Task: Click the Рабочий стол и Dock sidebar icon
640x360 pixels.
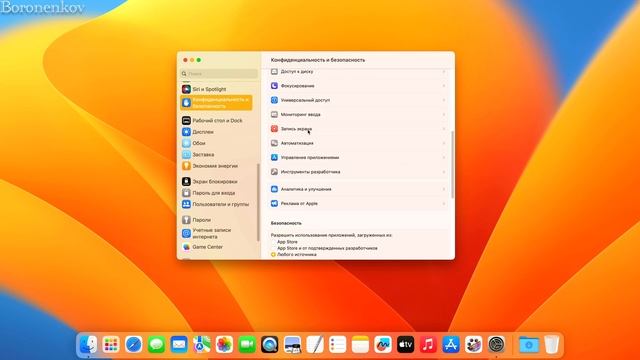Action: click(186, 120)
